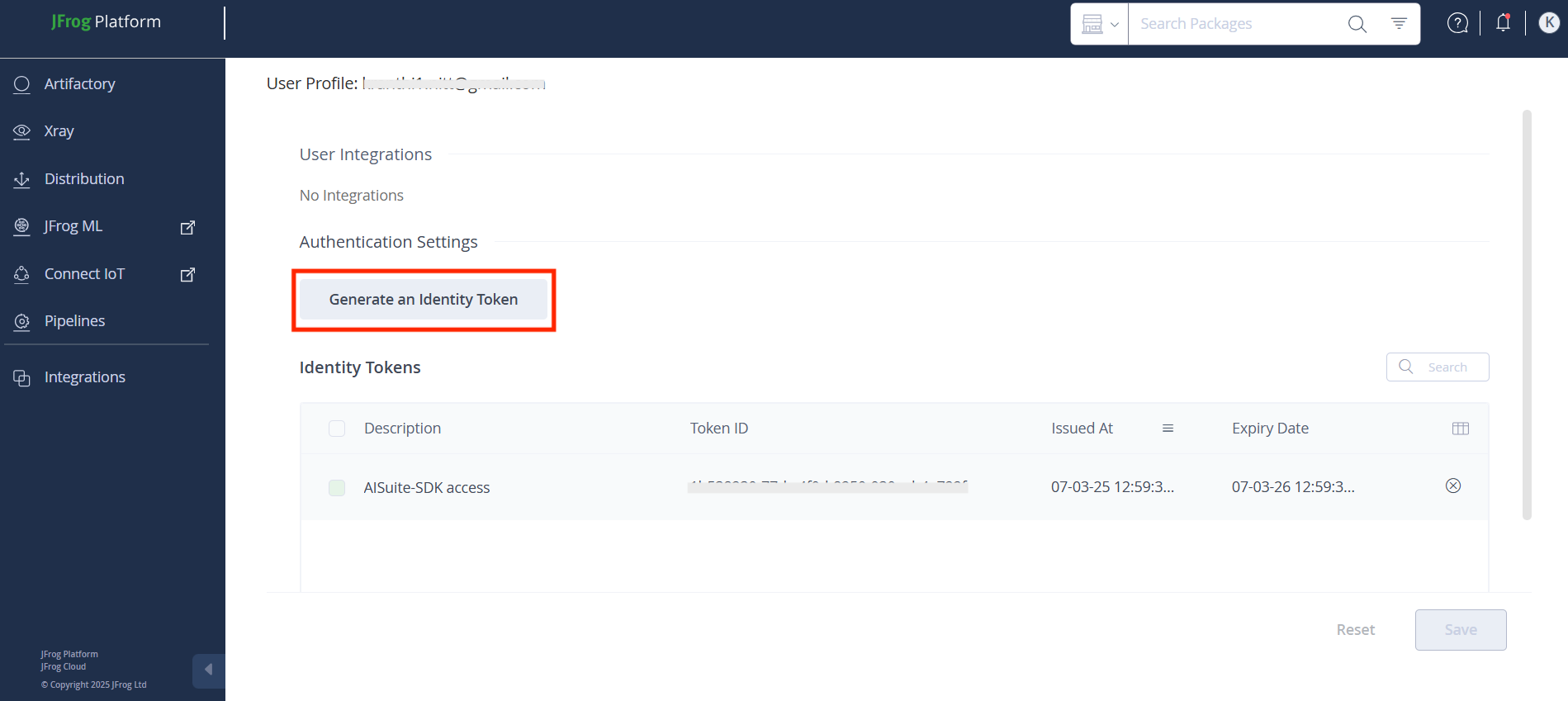Click the expiry date 07-03-26 cell

click(1293, 487)
